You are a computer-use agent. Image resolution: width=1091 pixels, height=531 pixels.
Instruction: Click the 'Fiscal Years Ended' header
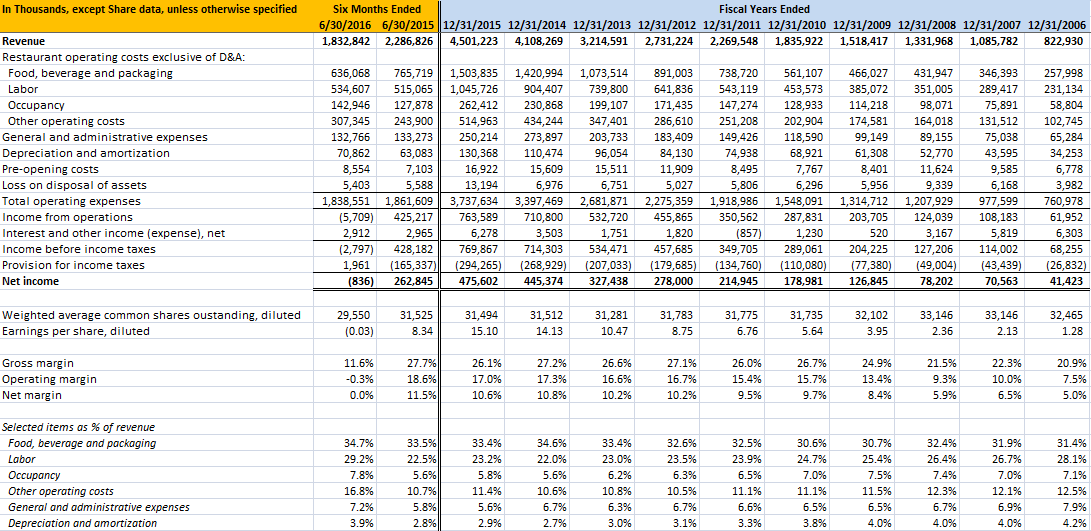(764, 9)
